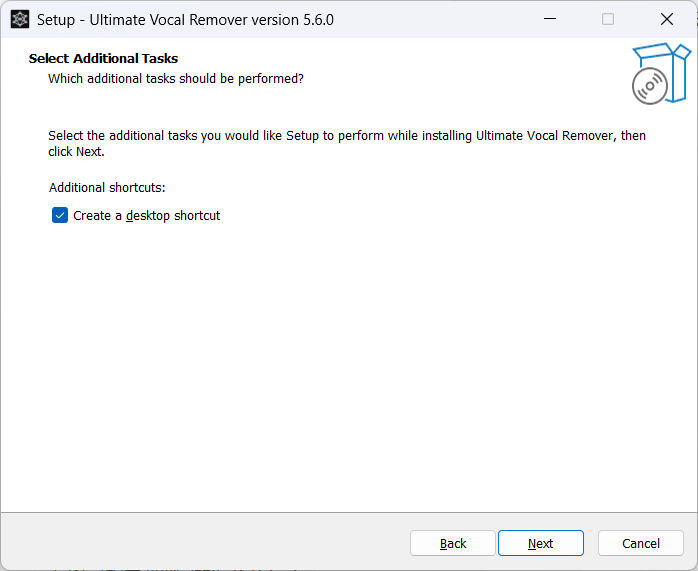
Task: Click the greyed-out maximize button
Action: tap(608, 19)
